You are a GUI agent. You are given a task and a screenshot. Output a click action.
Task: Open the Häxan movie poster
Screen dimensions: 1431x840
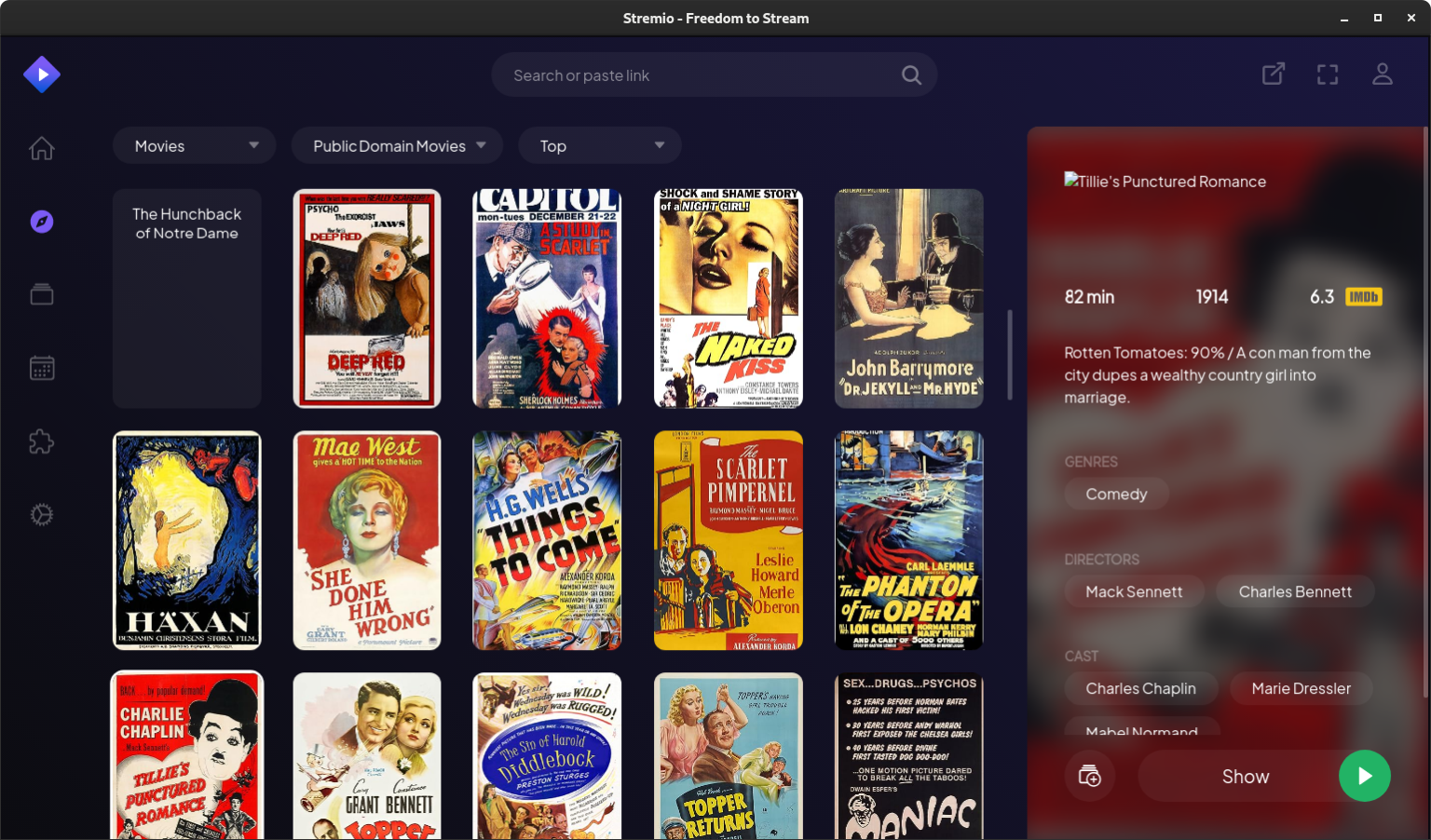186,540
